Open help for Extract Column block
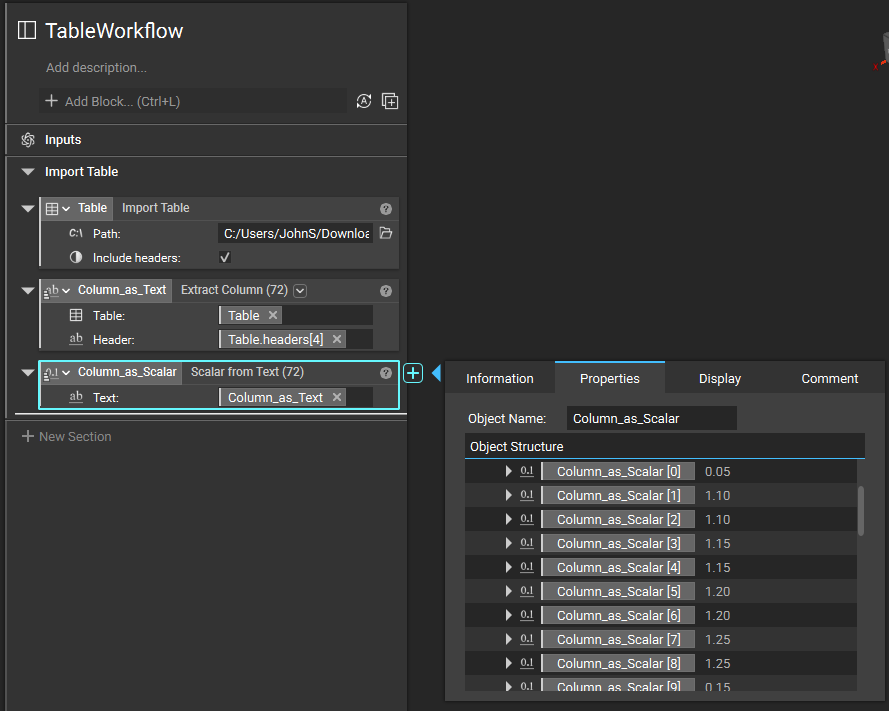This screenshot has width=889, height=711. tap(386, 291)
